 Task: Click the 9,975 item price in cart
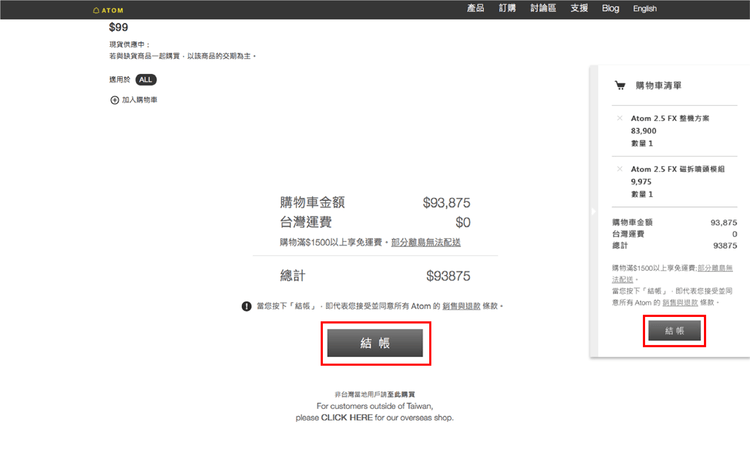point(641,181)
